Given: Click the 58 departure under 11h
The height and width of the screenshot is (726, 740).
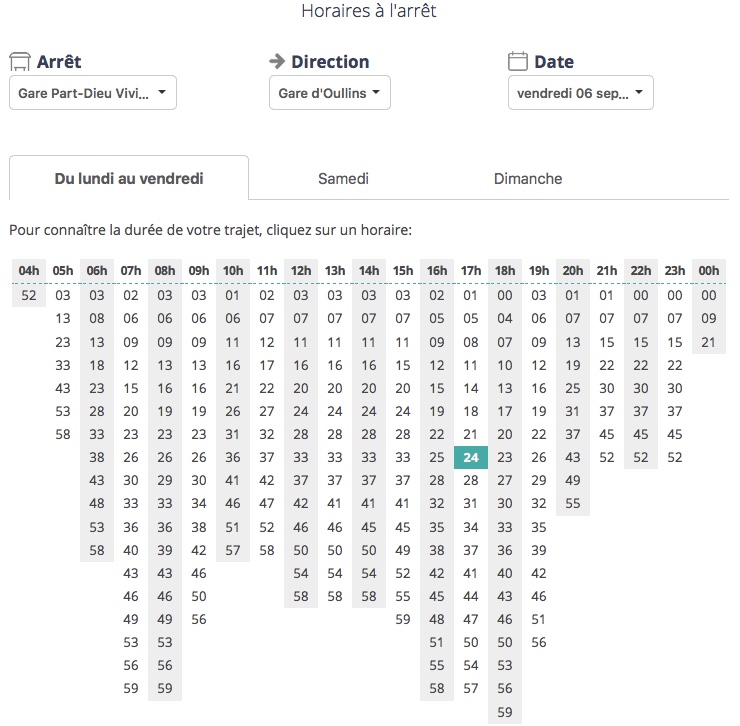Looking at the screenshot, I should (x=267, y=550).
